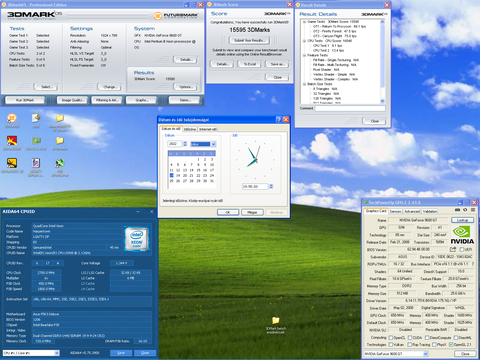Open the month dropdown in the date dialog

click(x=203, y=144)
